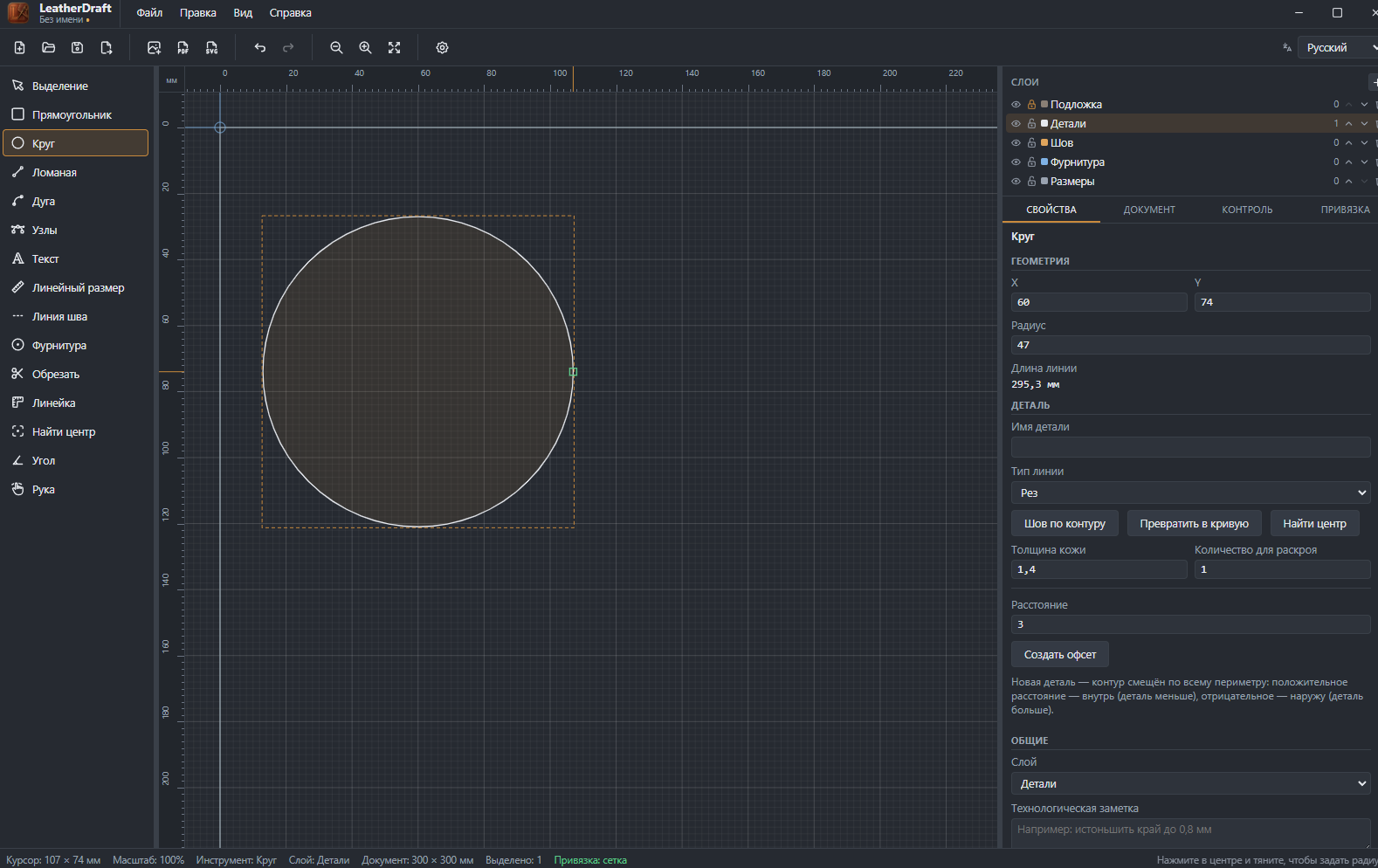Move the Детали layer up

click(1349, 124)
